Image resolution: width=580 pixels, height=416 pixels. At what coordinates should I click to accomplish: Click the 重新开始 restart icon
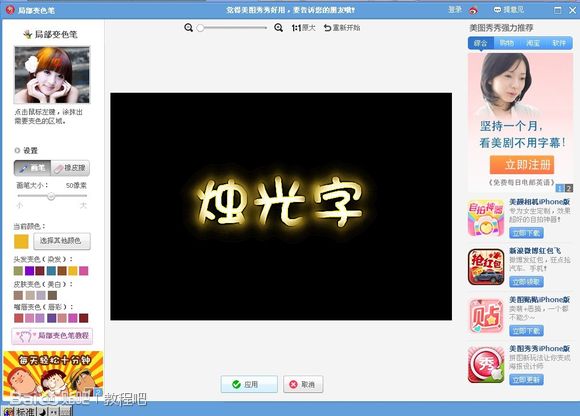tap(327, 28)
